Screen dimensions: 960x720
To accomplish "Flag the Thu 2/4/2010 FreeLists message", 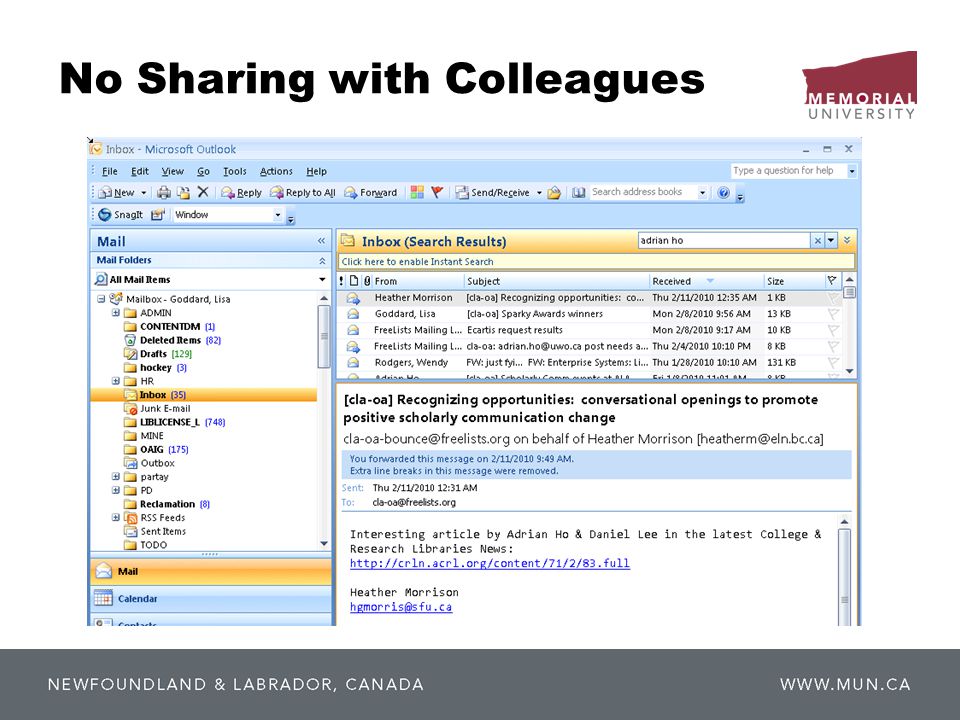I will click(833, 346).
